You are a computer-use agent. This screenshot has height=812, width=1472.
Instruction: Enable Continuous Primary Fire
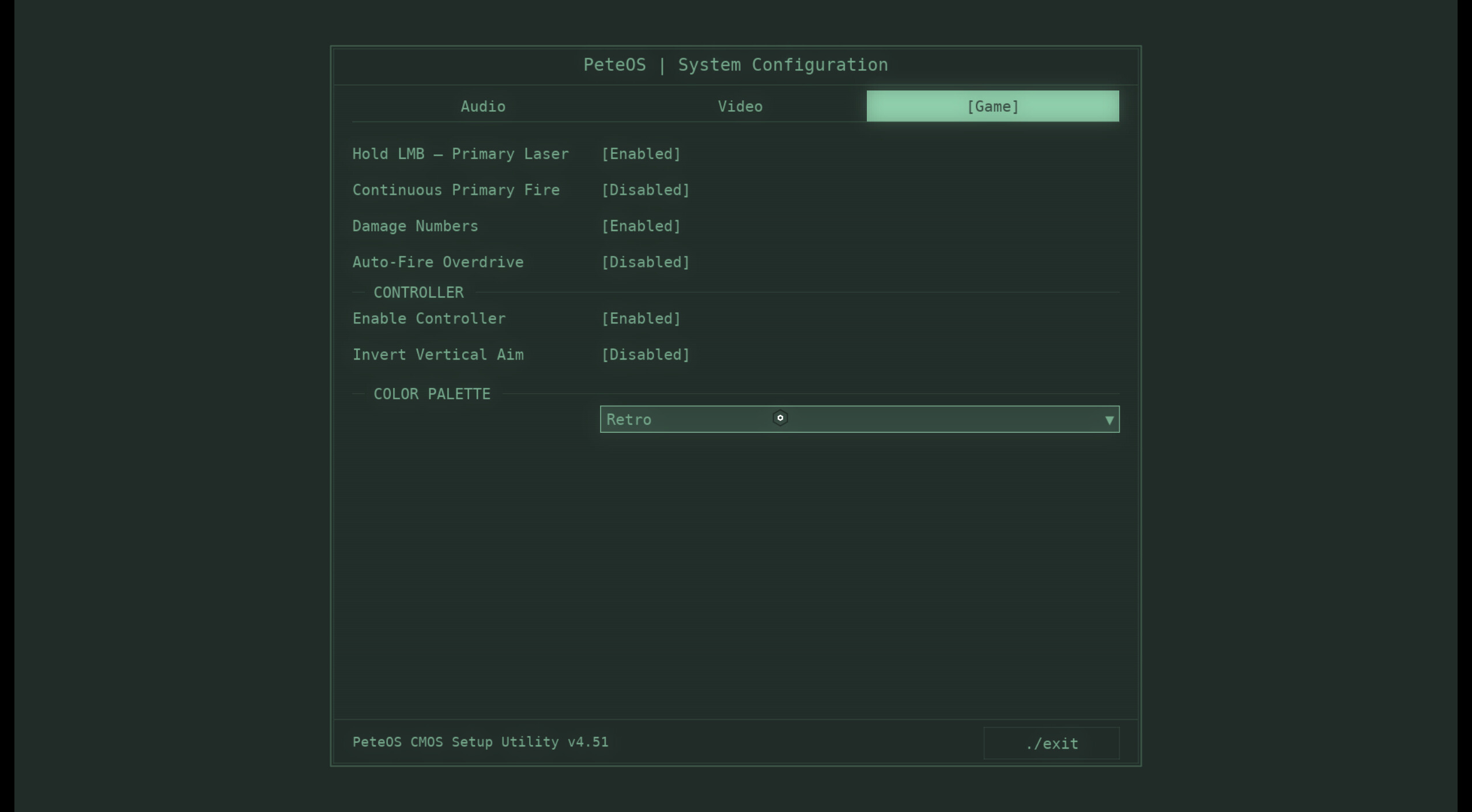tap(646, 190)
